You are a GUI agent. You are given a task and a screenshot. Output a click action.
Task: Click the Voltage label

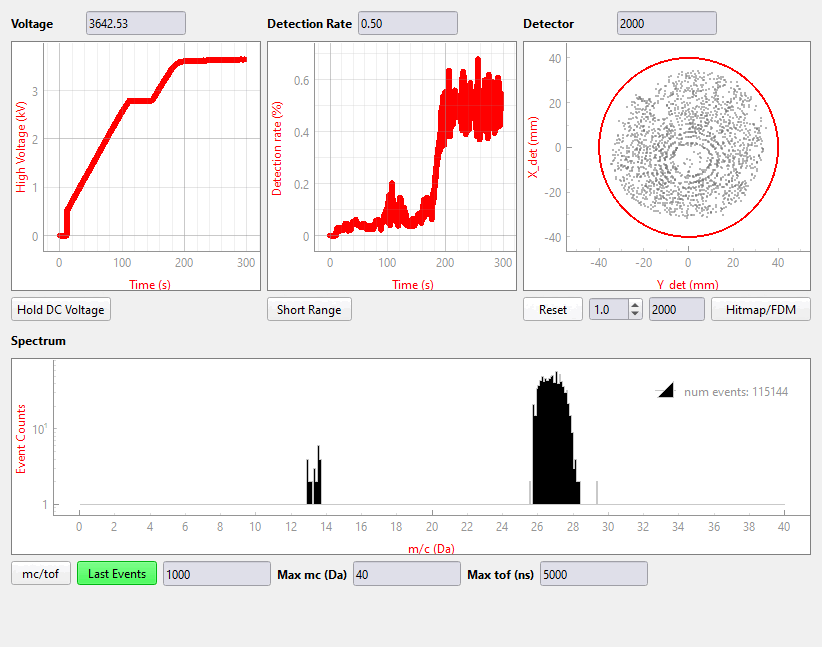coord(32,24)
